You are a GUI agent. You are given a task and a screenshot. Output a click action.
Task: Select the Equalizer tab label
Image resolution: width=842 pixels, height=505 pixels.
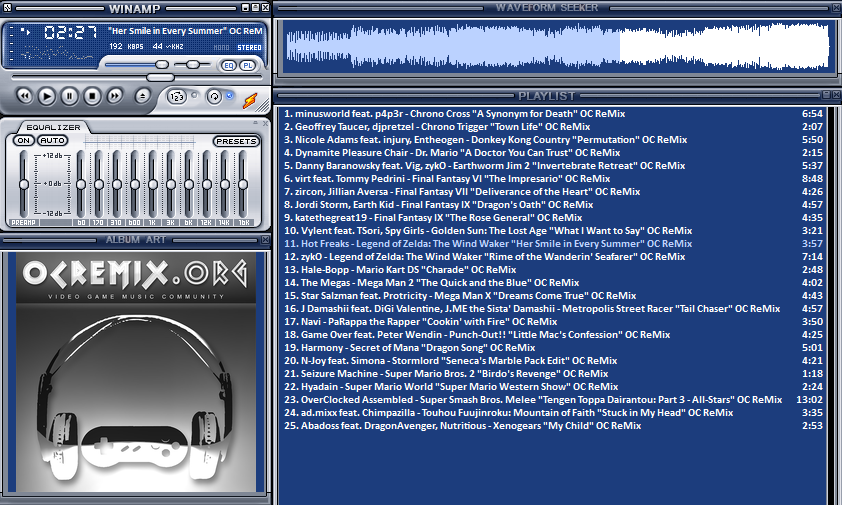[x=53, y=127]
